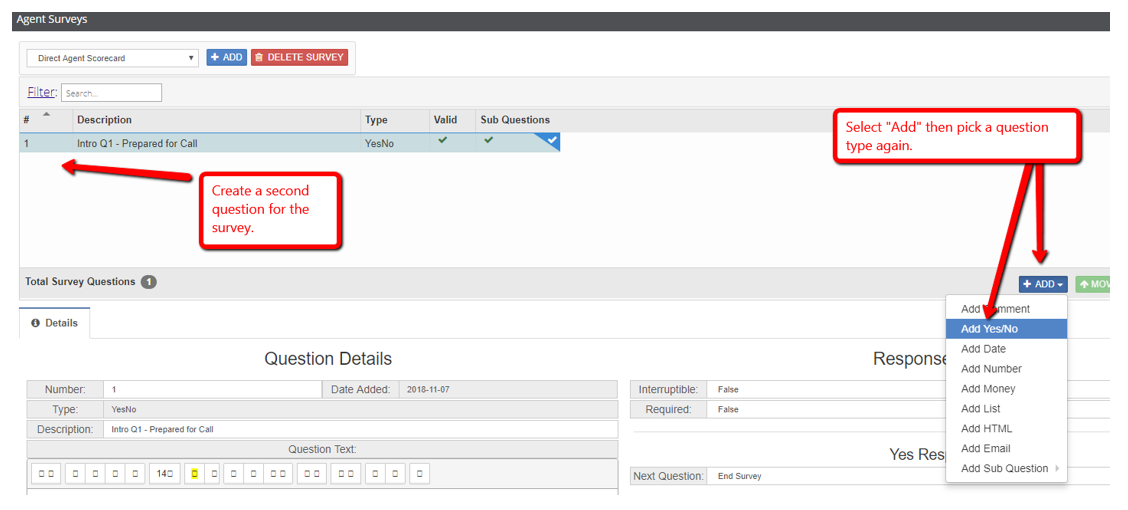Choose Add Date from the menu
The height and width of the screenshot is (510, 1128).
click(1006, 349)
